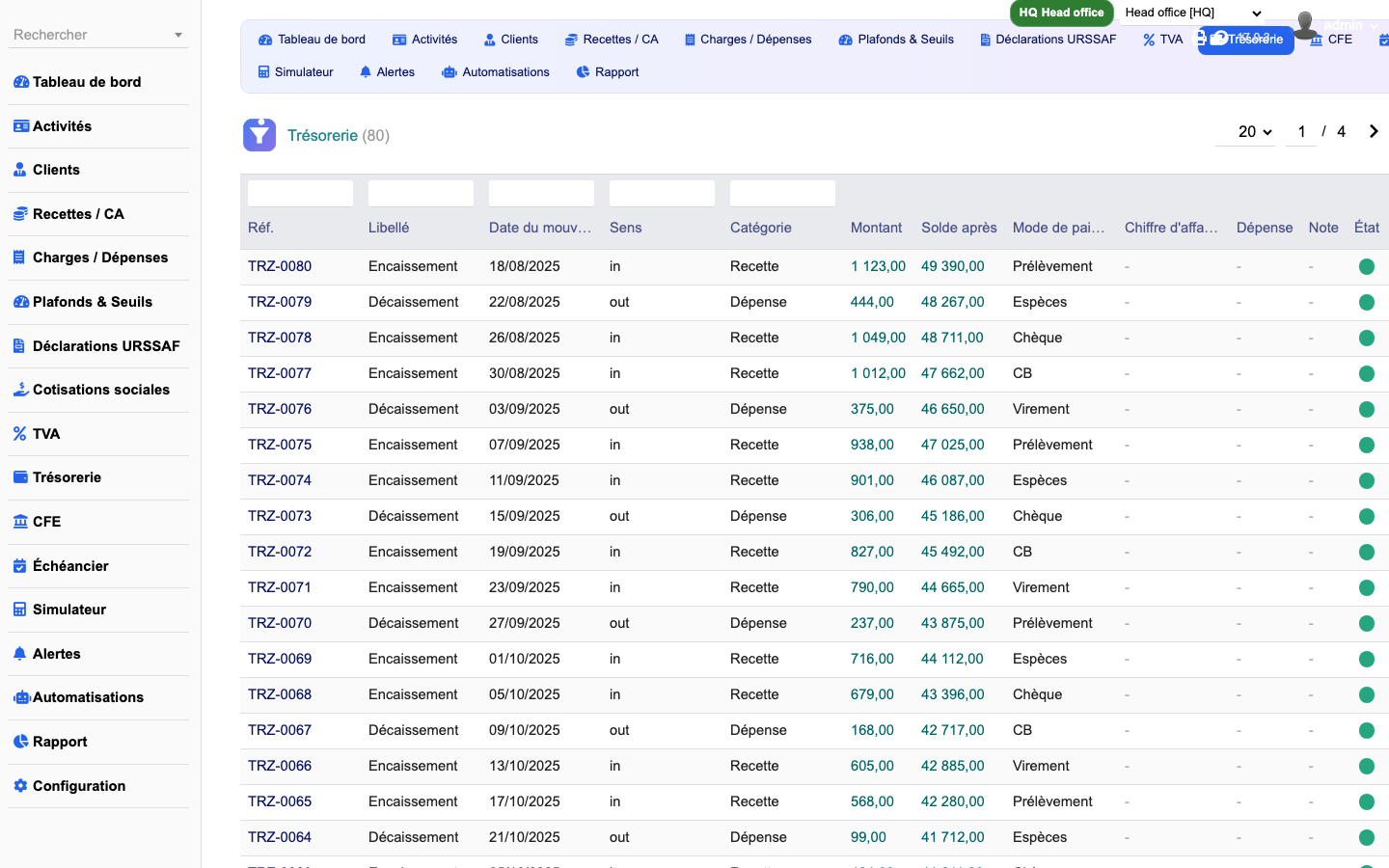Image resolution: width=1389 pixels, height=868 pixels.
Task: Go to next page arrow
Action: 1374,131
